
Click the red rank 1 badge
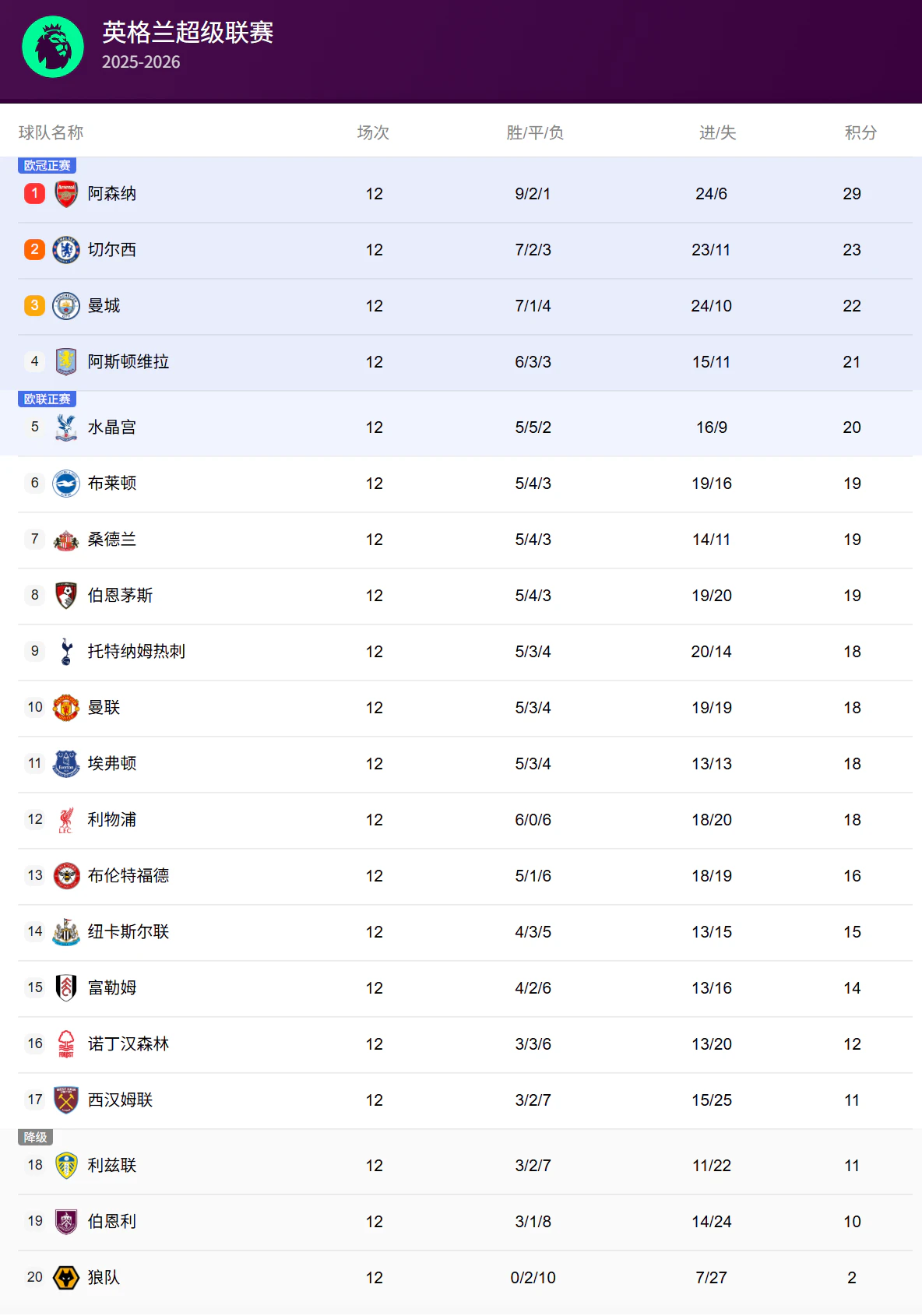tap(34, 193)
